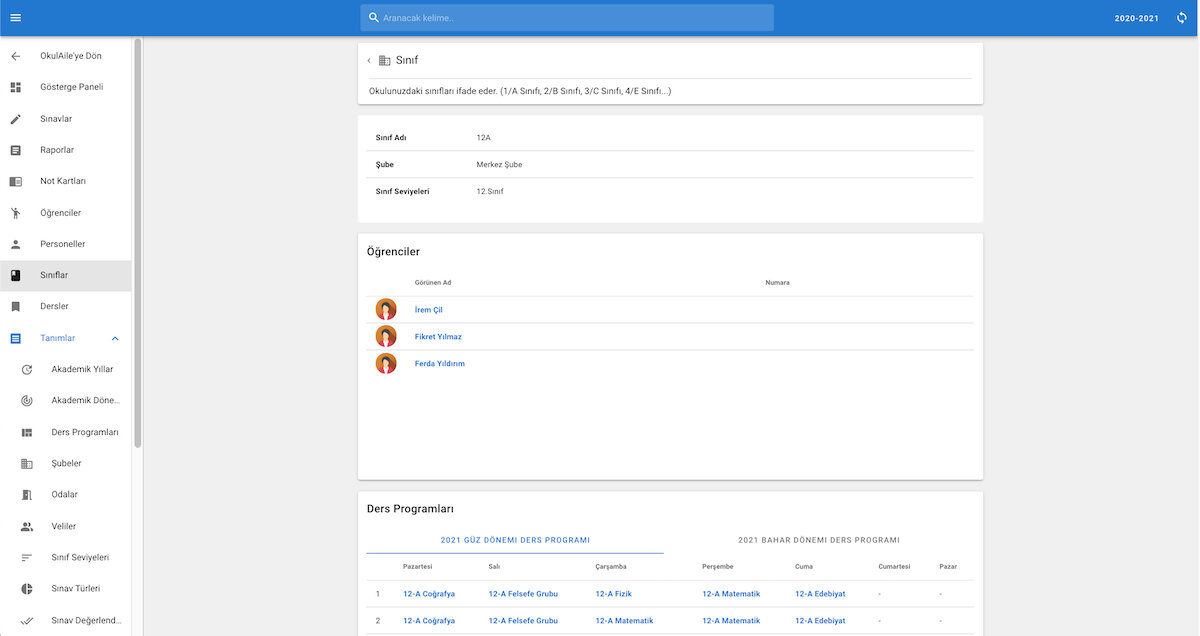The image size is (1200, 636).
Task: Click the Öğrenciler student icon
Action: [15, 213]
